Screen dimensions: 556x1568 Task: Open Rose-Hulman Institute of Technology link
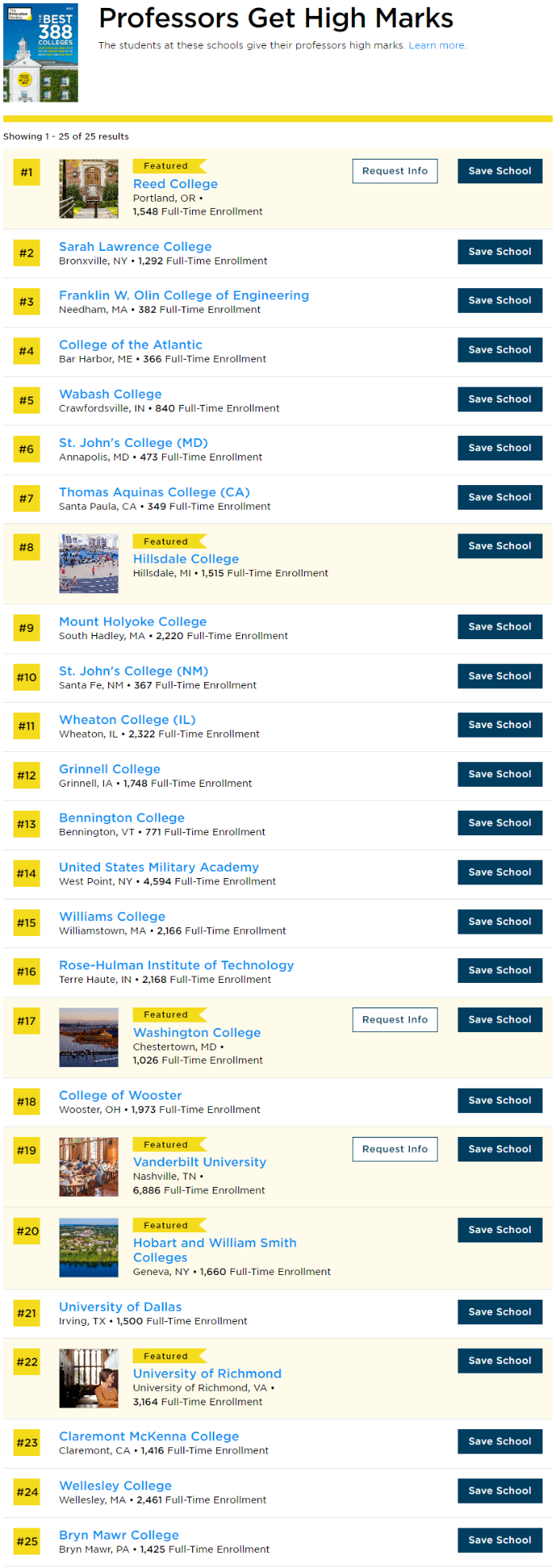pos(176,965)
